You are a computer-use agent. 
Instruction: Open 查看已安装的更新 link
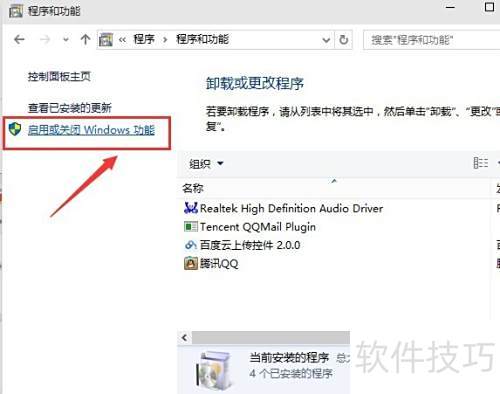pyautogui.click(x=70, y=108)
